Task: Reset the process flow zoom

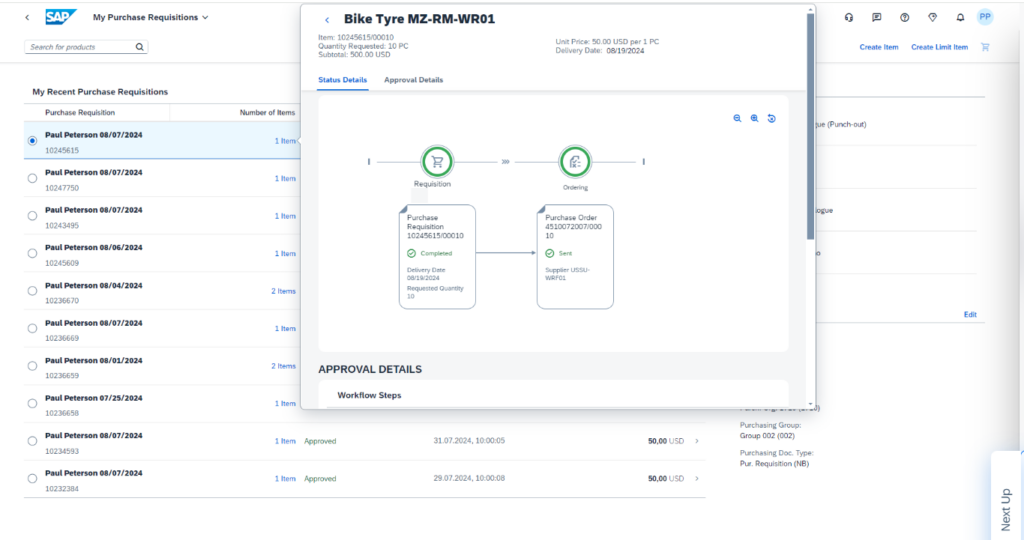Action: click(x=771, y=118)
